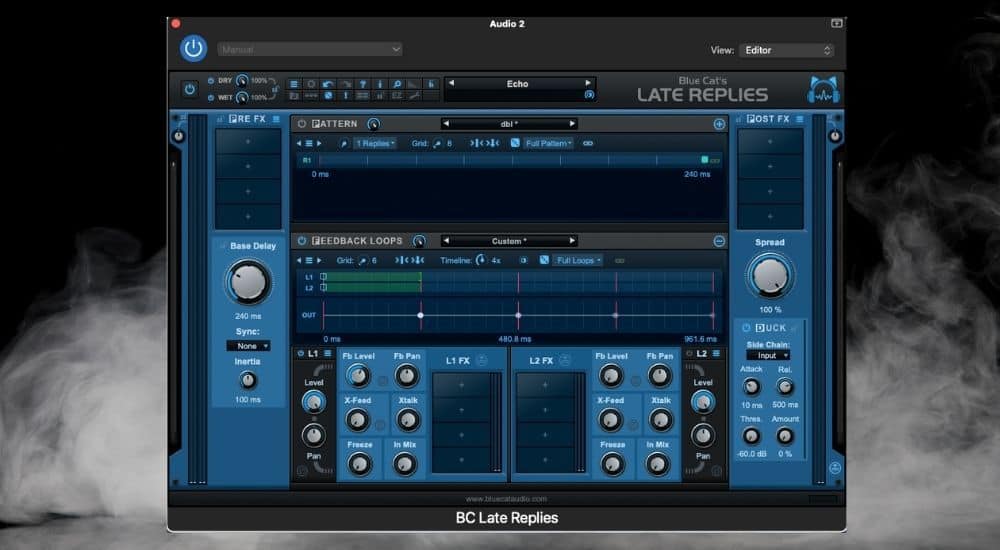Click the help question mark toolbar icon
1000x550 pixels.
coord(362,84)
